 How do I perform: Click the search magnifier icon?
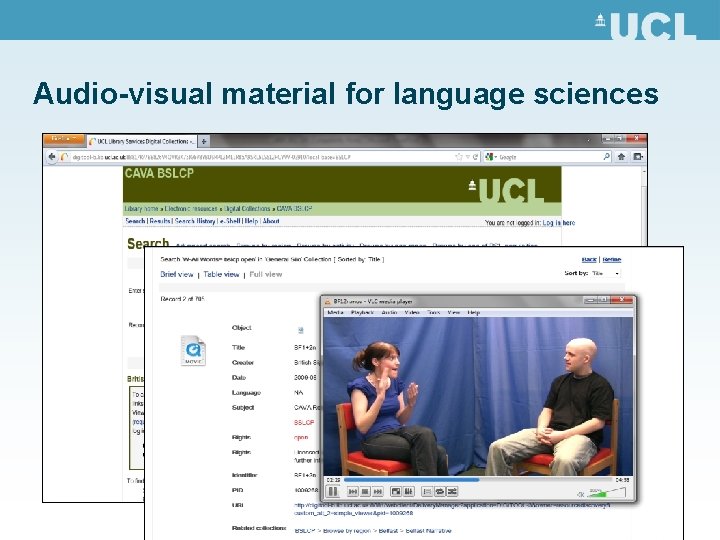607,157
